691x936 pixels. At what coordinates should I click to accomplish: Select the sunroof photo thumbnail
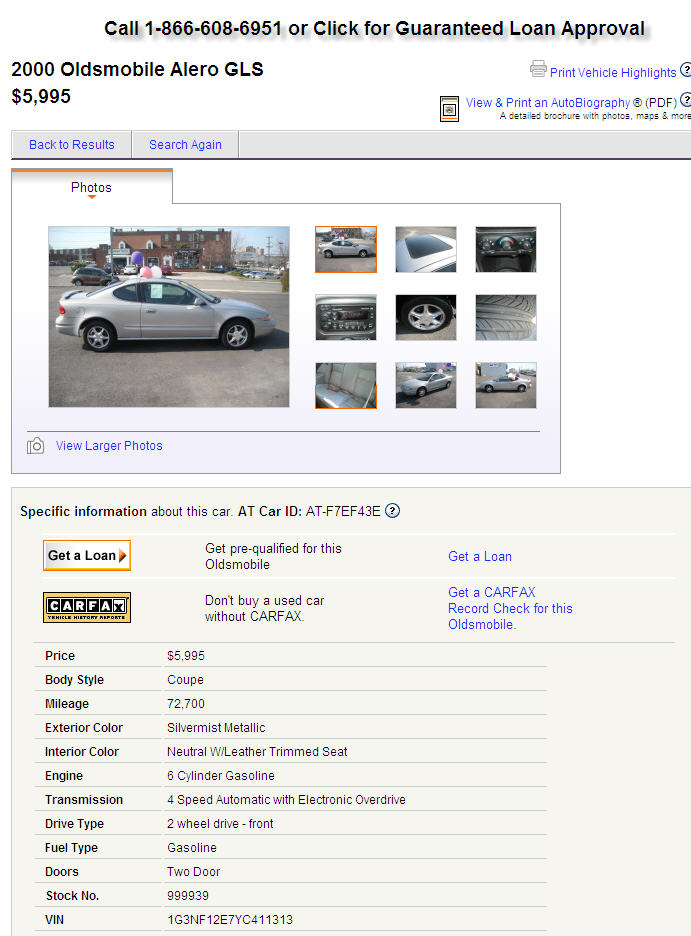click(425, 250)
